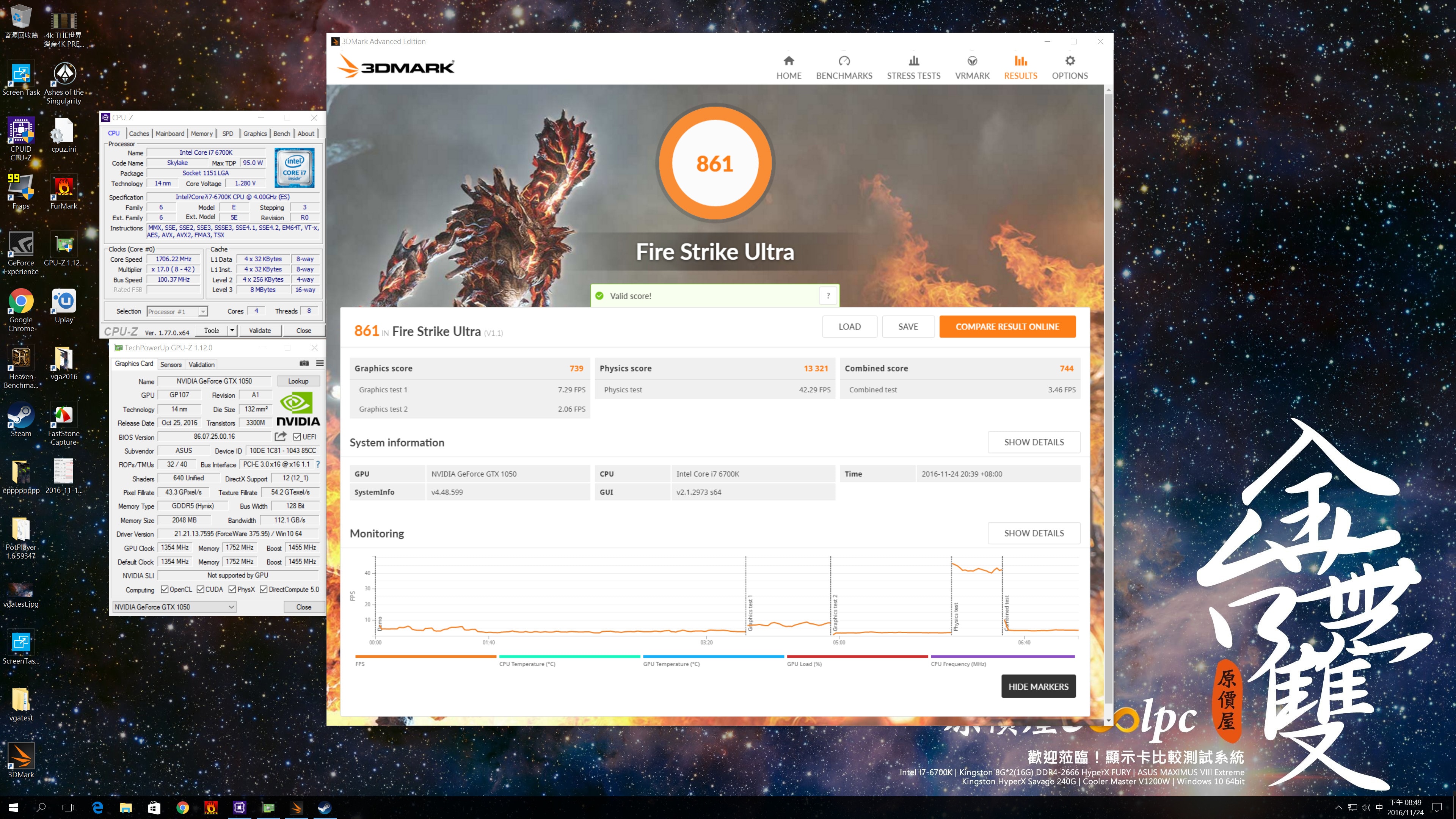The width and height of the screenshot is (1456, 819).
Task: Open the Uplay desktop shortcut
Action: 64,306
